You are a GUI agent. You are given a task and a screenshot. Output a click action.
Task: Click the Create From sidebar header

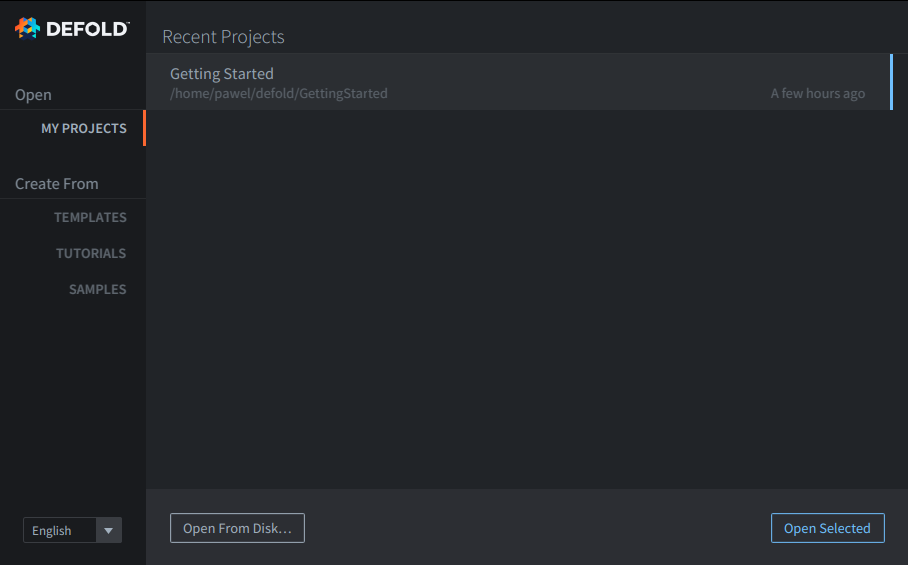click(x=57, y=184)
